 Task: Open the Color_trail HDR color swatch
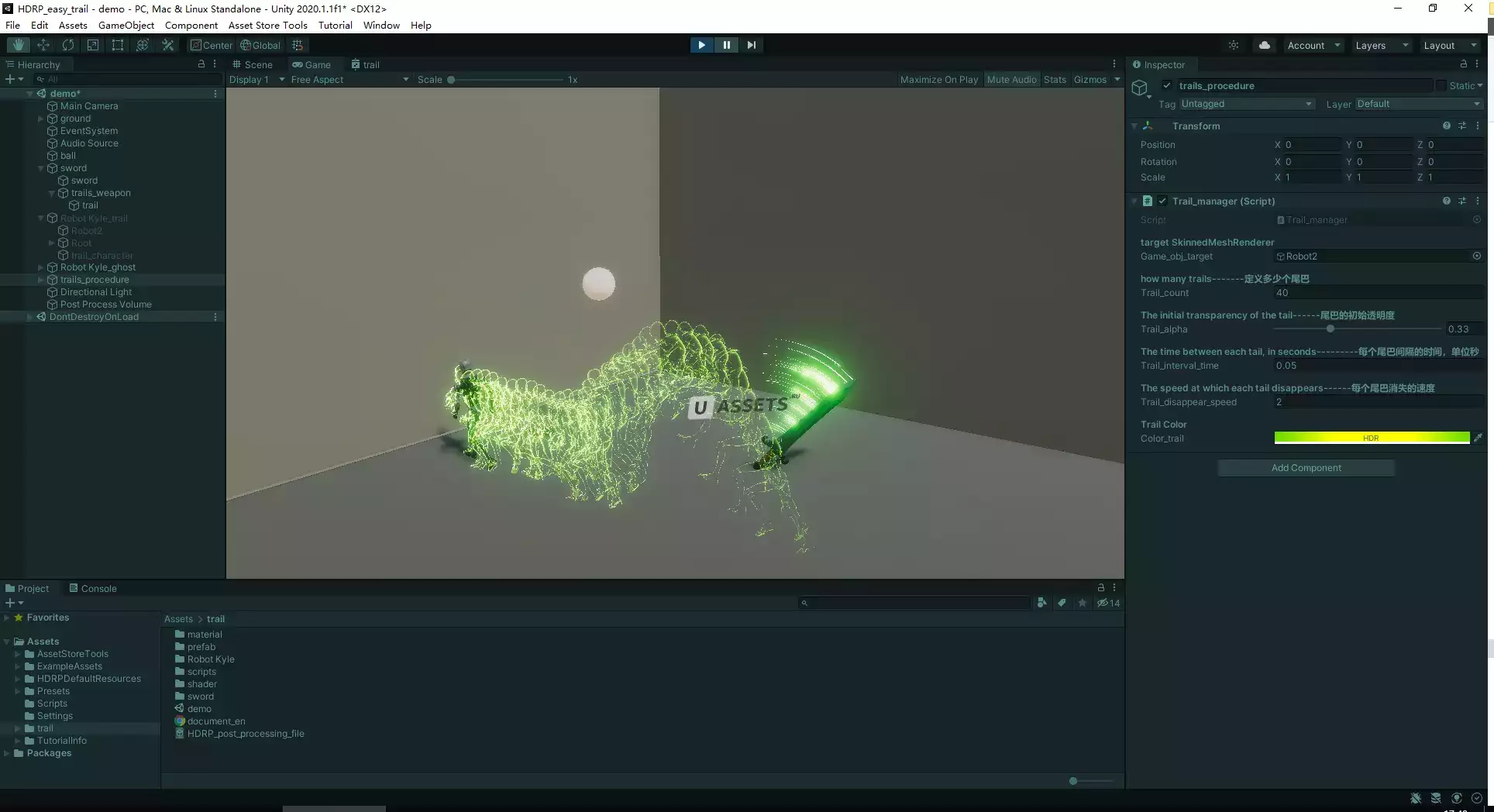(1372, 438)
